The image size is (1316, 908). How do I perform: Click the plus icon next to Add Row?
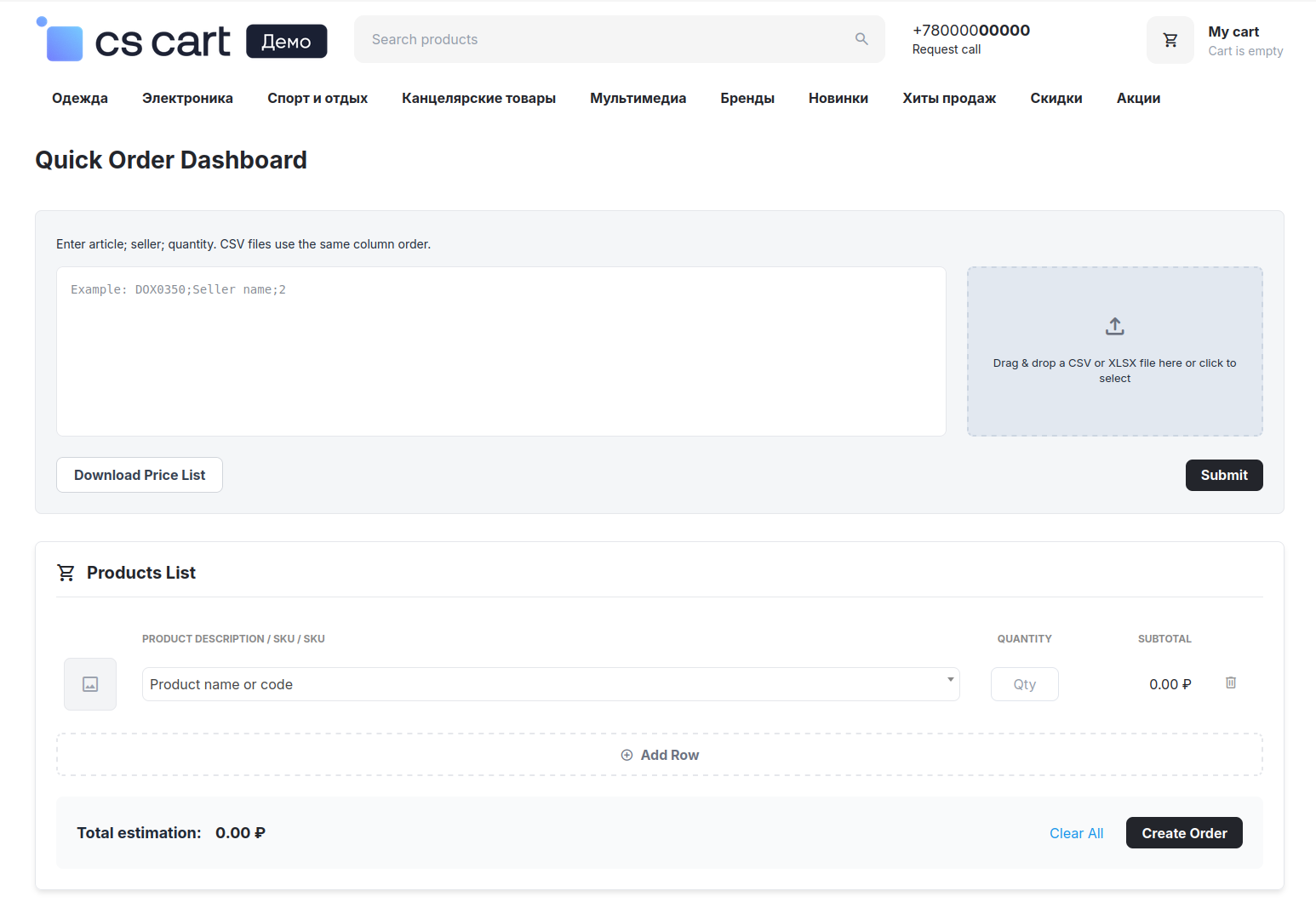pyautogui.click(x=627, y=755)
